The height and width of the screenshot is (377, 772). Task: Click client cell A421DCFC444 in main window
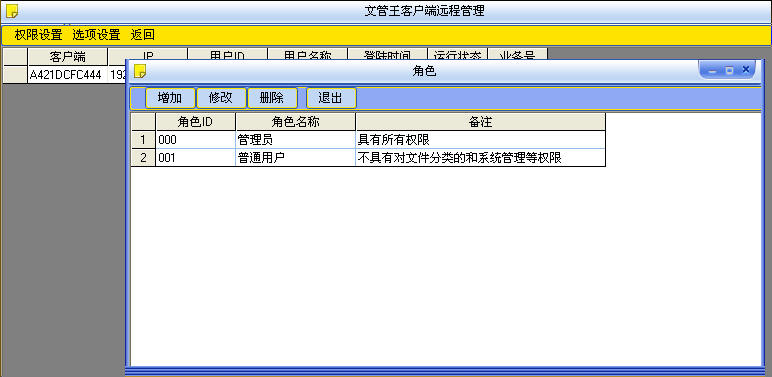[67, 75]
